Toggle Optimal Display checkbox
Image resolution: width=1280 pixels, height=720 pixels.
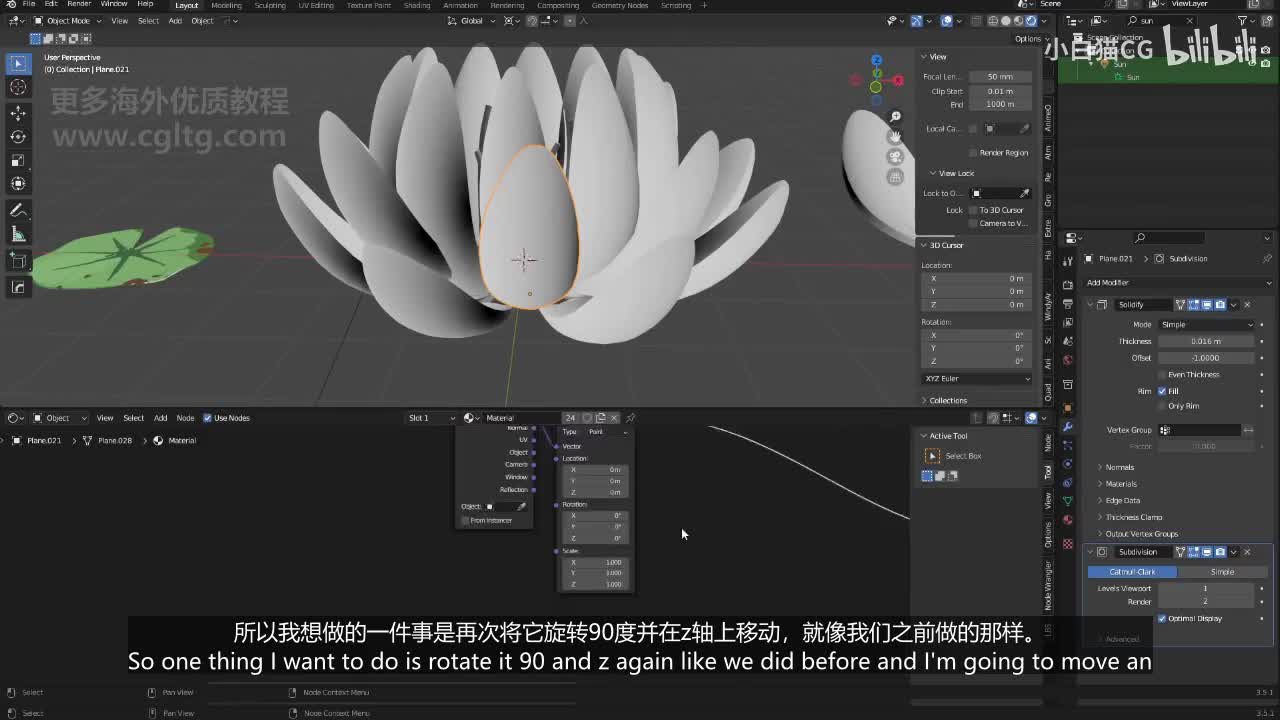point(1162,618)
